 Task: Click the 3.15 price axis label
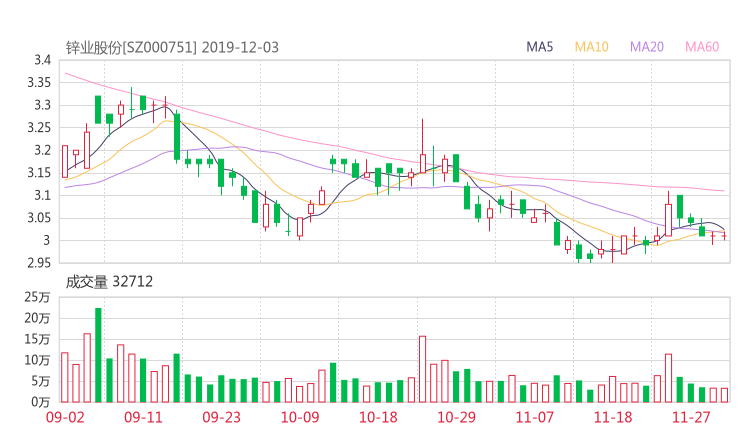pyautogui.click(x=39, y=173)
